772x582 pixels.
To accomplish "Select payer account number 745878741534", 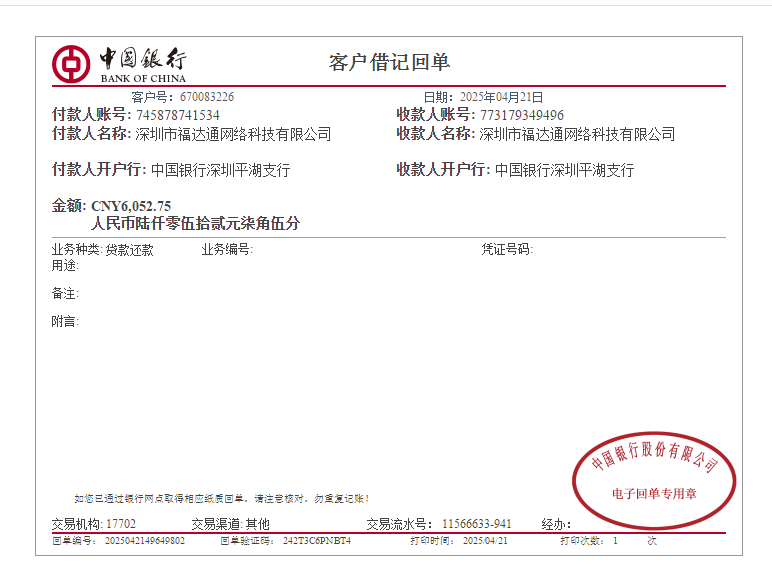I will coord(178,115).
